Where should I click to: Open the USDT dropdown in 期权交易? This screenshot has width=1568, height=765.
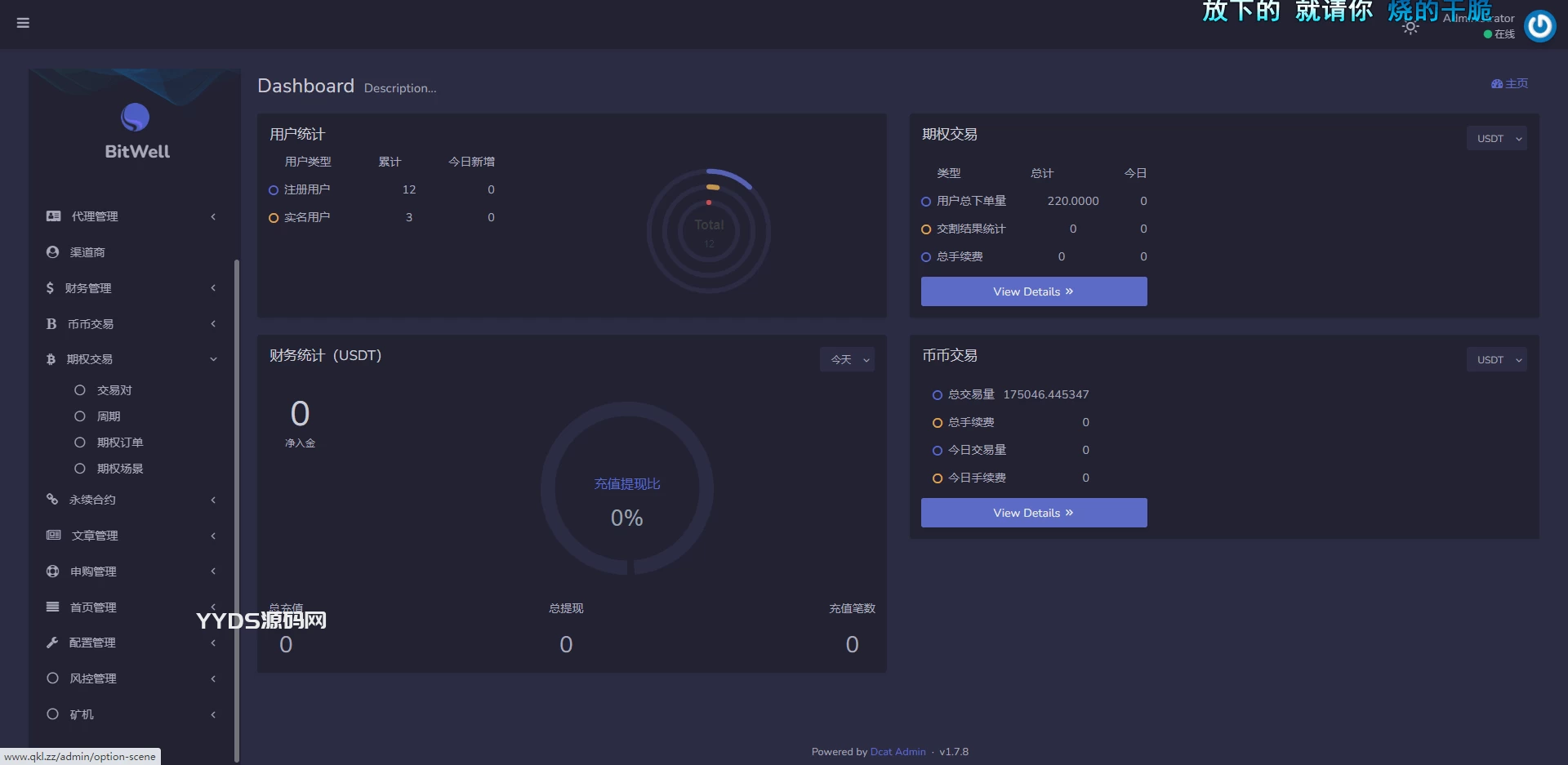[x=1496, y=139]
